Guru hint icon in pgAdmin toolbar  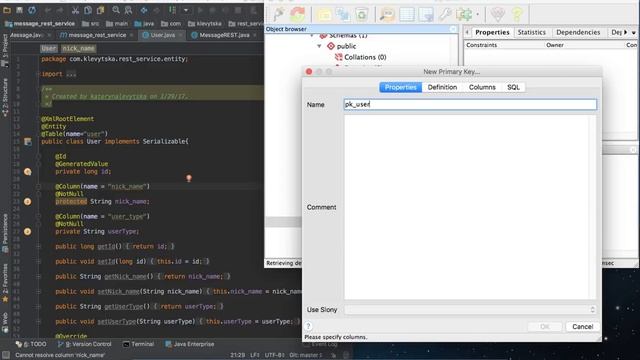click(498, 15)
